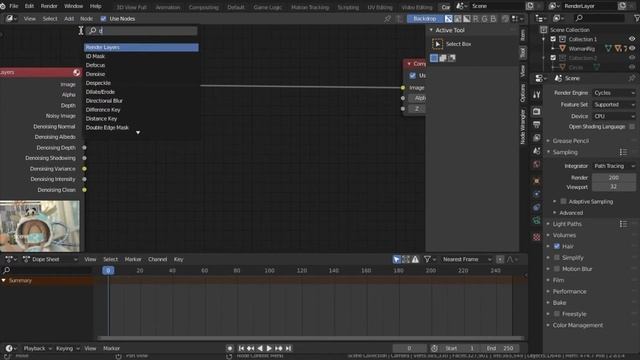This screenshot has height=360, width=640.
Task: Open the Render menu
Action: pos(49,6)
